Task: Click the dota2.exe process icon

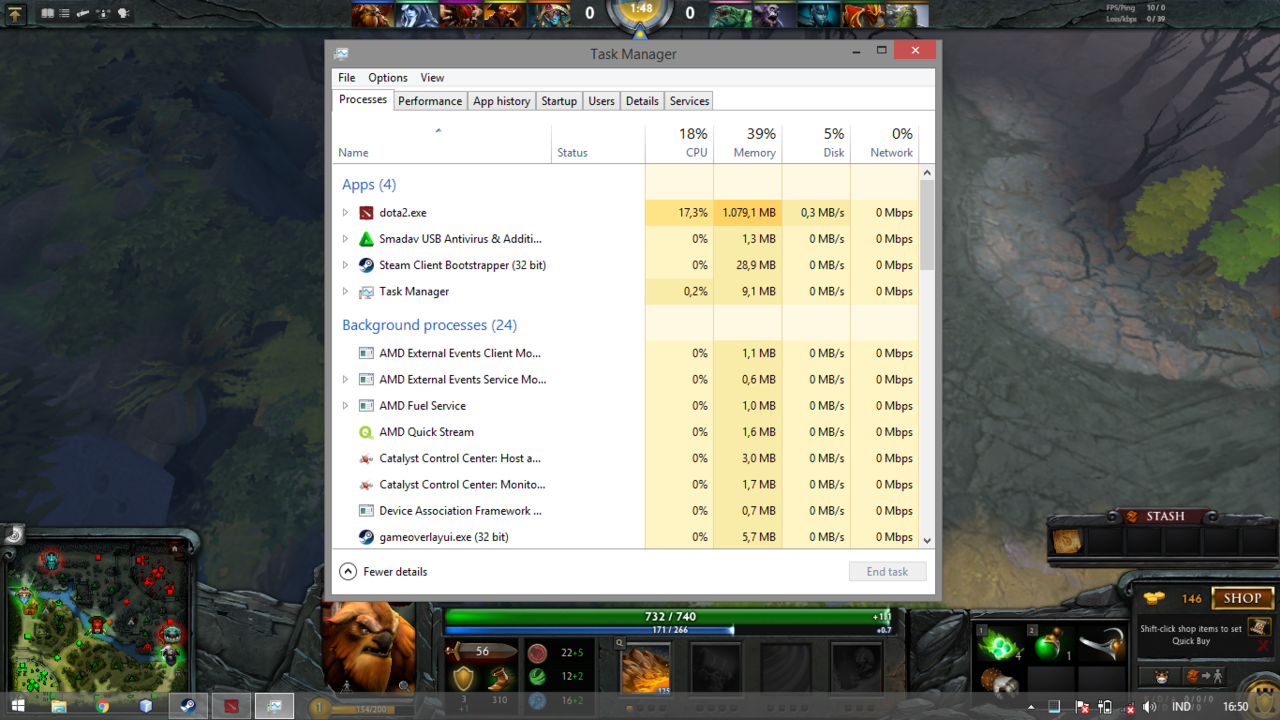Action: (x=366, y=213)
